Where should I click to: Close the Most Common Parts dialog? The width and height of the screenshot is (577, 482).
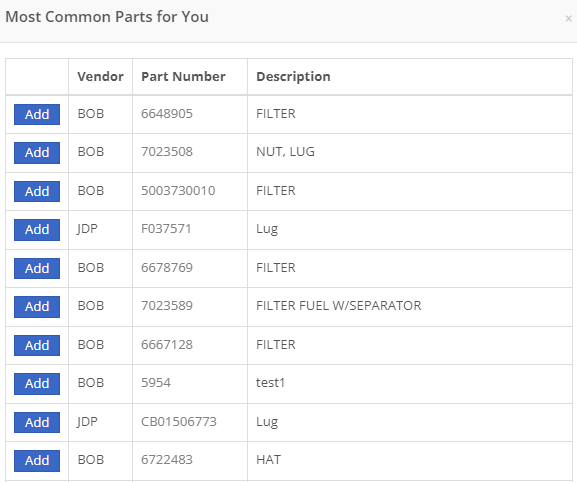(x=568, y=18)
